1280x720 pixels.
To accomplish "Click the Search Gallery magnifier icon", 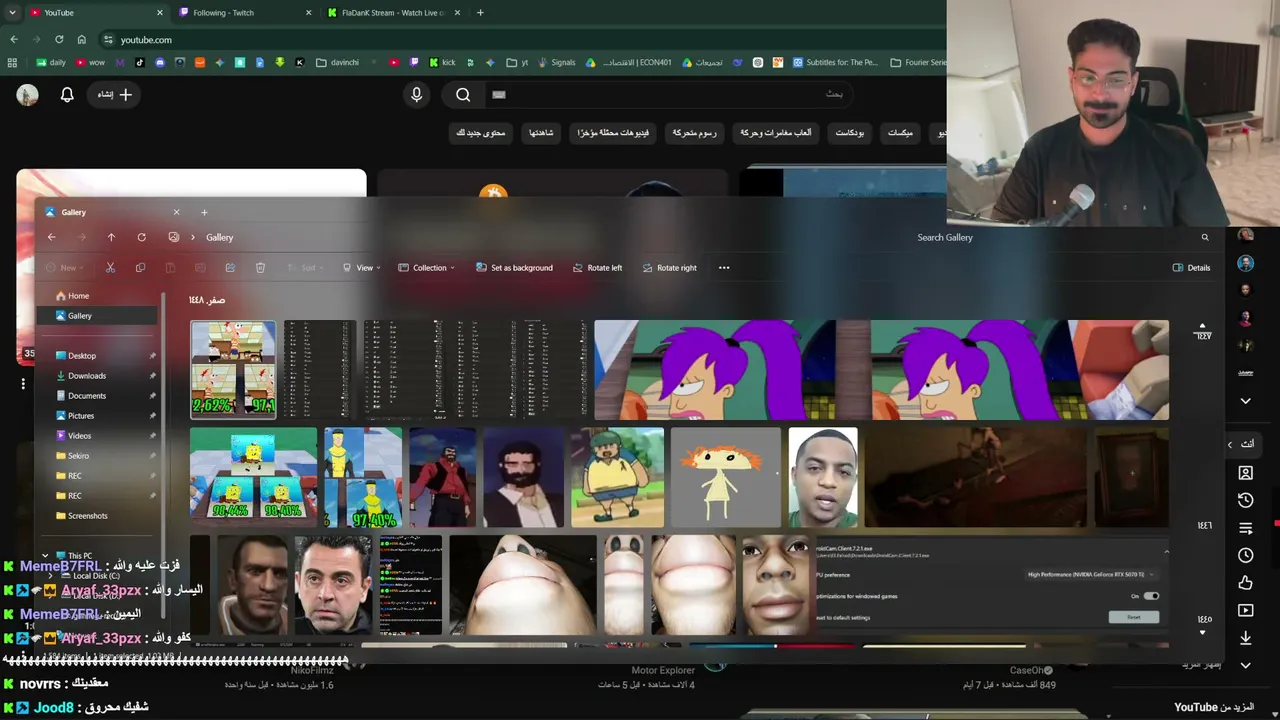I will (1205, 238).
